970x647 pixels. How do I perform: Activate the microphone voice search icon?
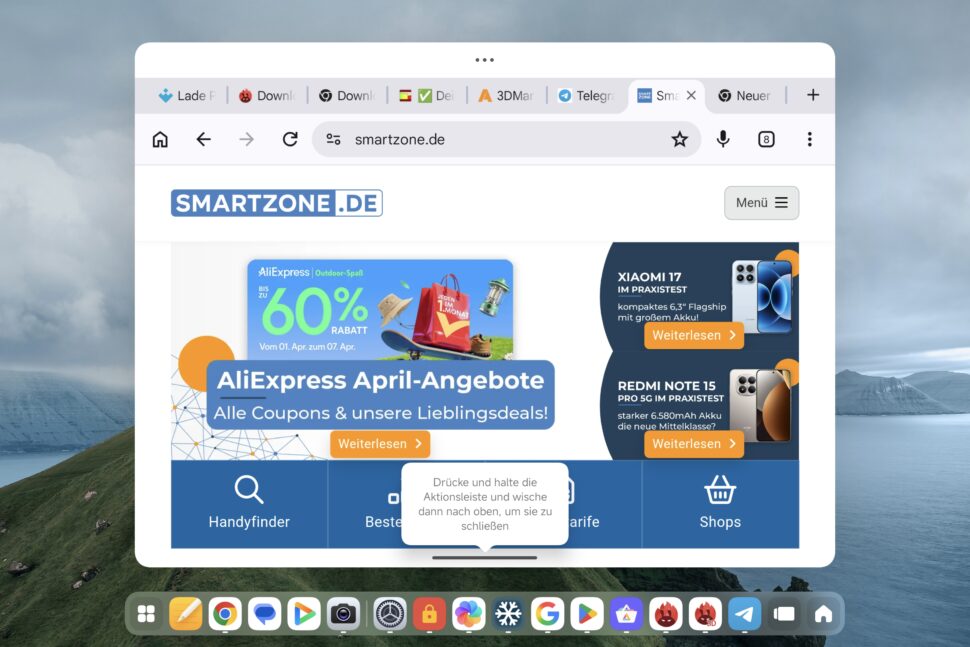pos(723,139)
